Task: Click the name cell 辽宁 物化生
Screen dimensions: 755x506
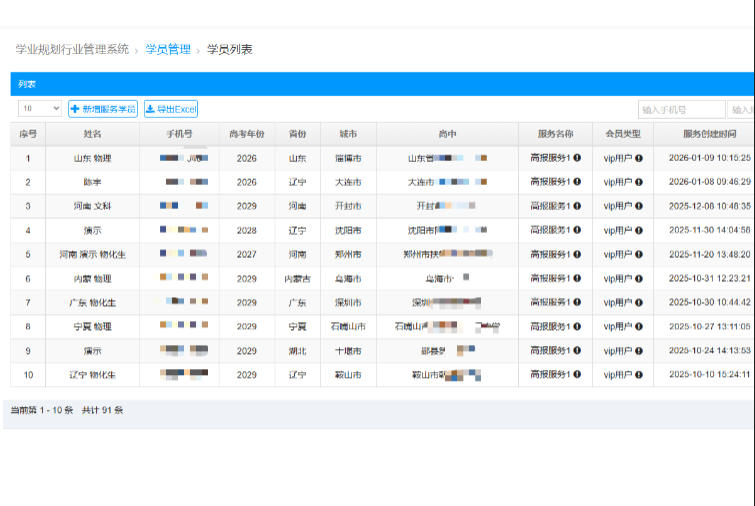Action: [x=92, y=375]
